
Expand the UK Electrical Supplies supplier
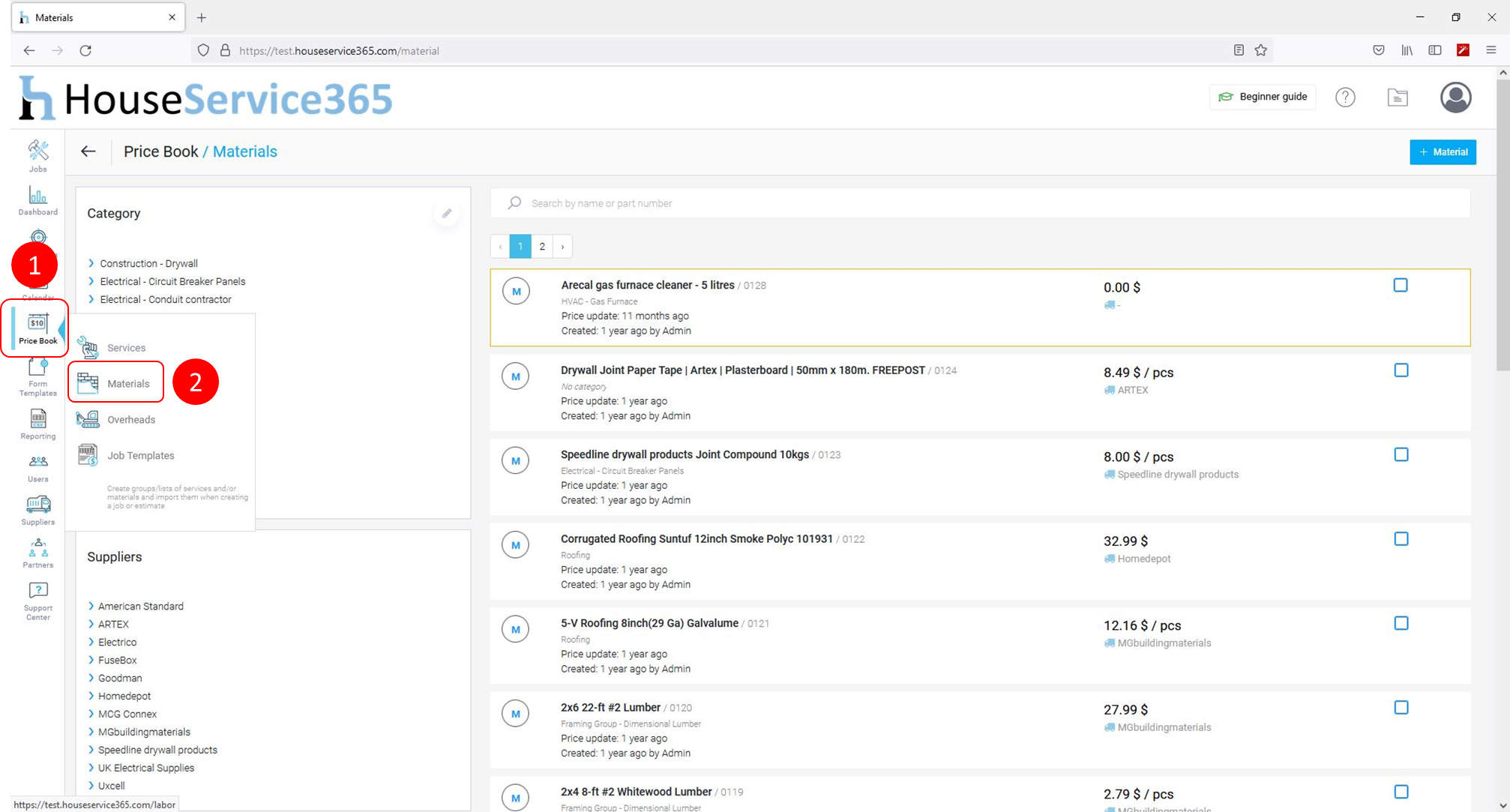point(91,768)
